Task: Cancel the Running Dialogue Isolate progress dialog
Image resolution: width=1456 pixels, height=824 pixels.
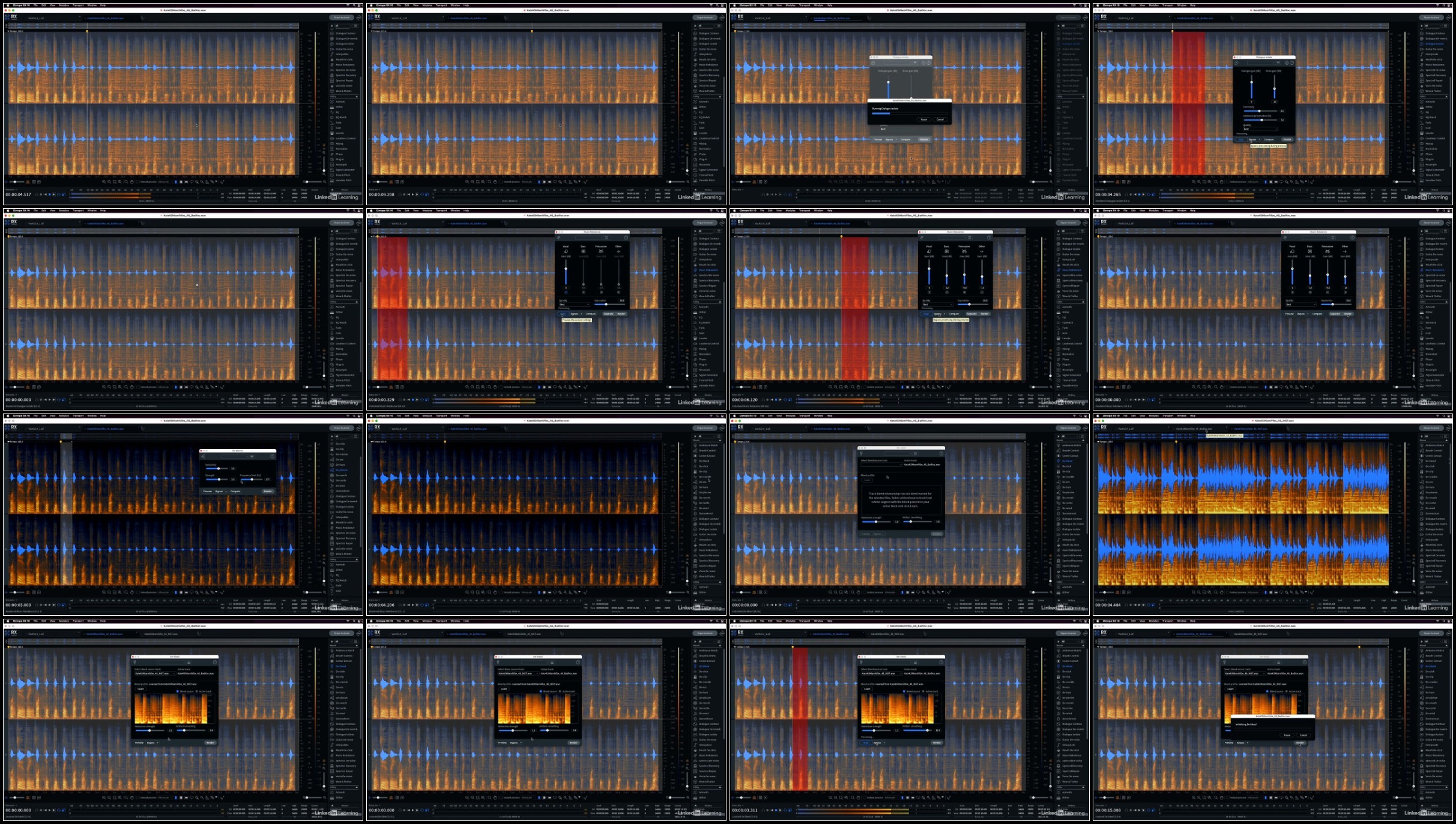Action: point(940,119)
